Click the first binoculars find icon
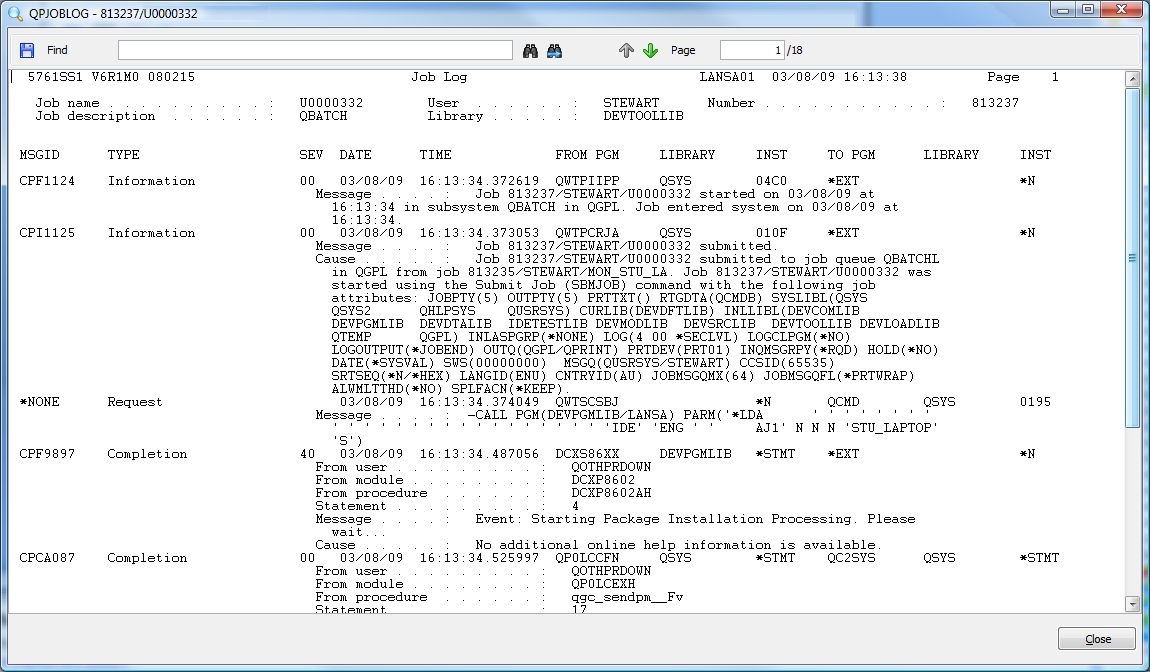 [x=530, y=51]
